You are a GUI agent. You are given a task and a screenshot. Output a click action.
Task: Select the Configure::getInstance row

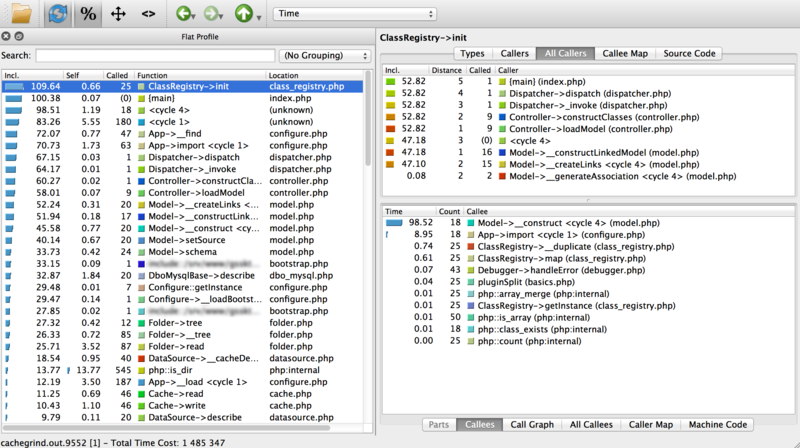pyautogui.click(x=183, y=287)
